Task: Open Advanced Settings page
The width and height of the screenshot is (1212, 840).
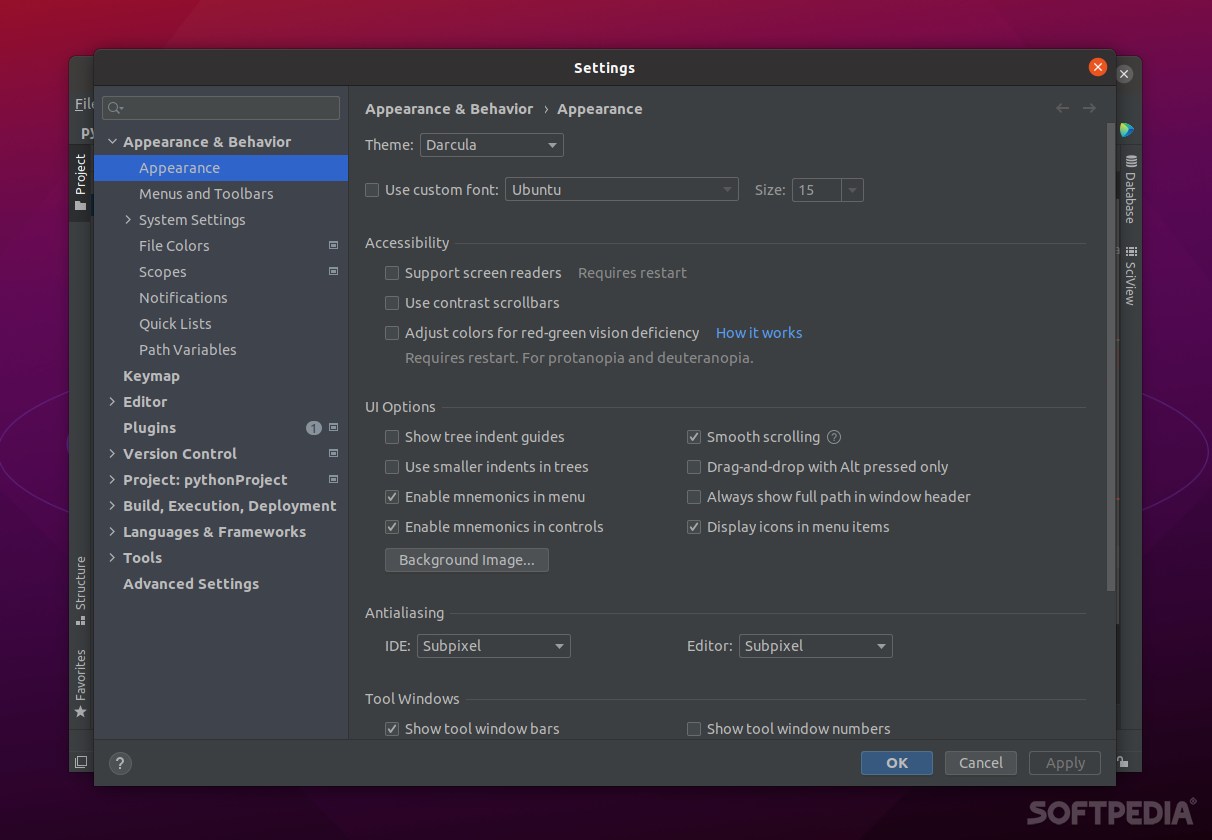Action: click(191, 584)
